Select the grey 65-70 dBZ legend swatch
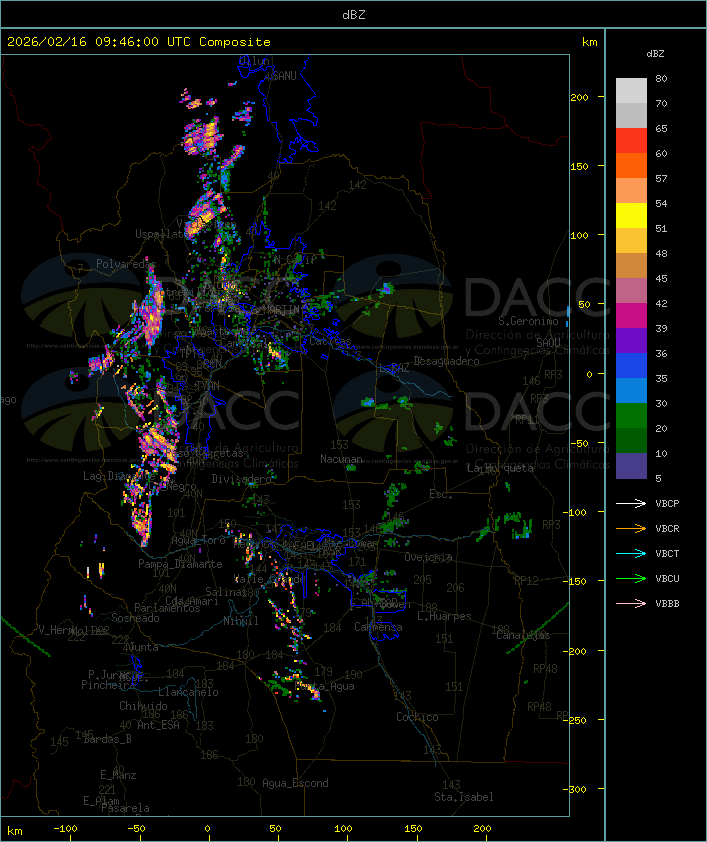Viewport: 707px width, 842px height. (x=631, y=115)
